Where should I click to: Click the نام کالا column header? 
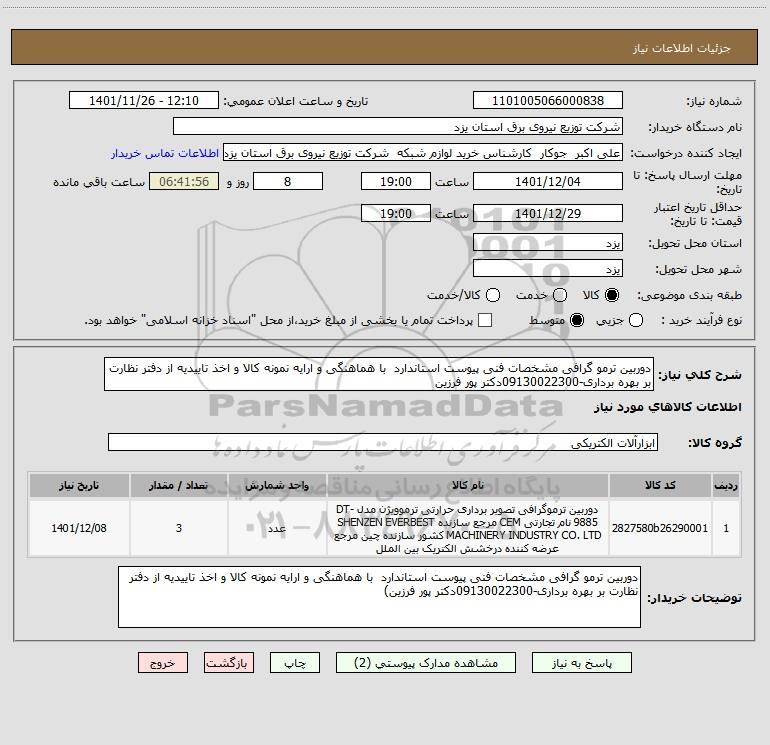pos(468,485)
